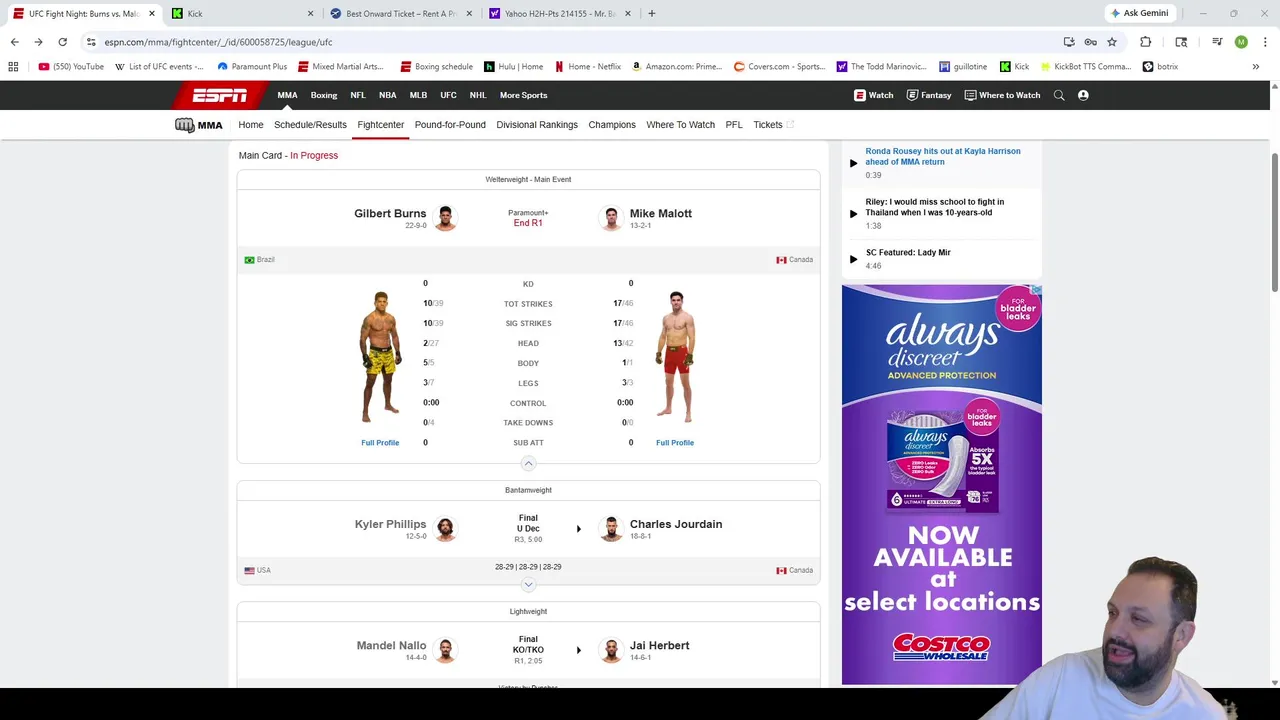
Task: Click Ask Gemini button
Action: (1139, 13)
